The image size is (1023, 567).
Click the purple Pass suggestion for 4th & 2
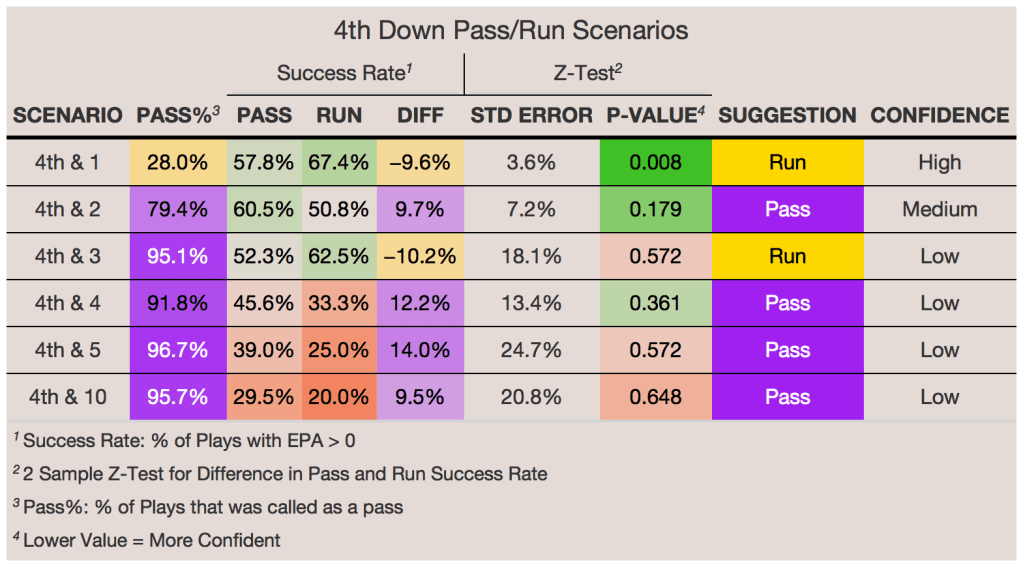(x=787, y=210)
